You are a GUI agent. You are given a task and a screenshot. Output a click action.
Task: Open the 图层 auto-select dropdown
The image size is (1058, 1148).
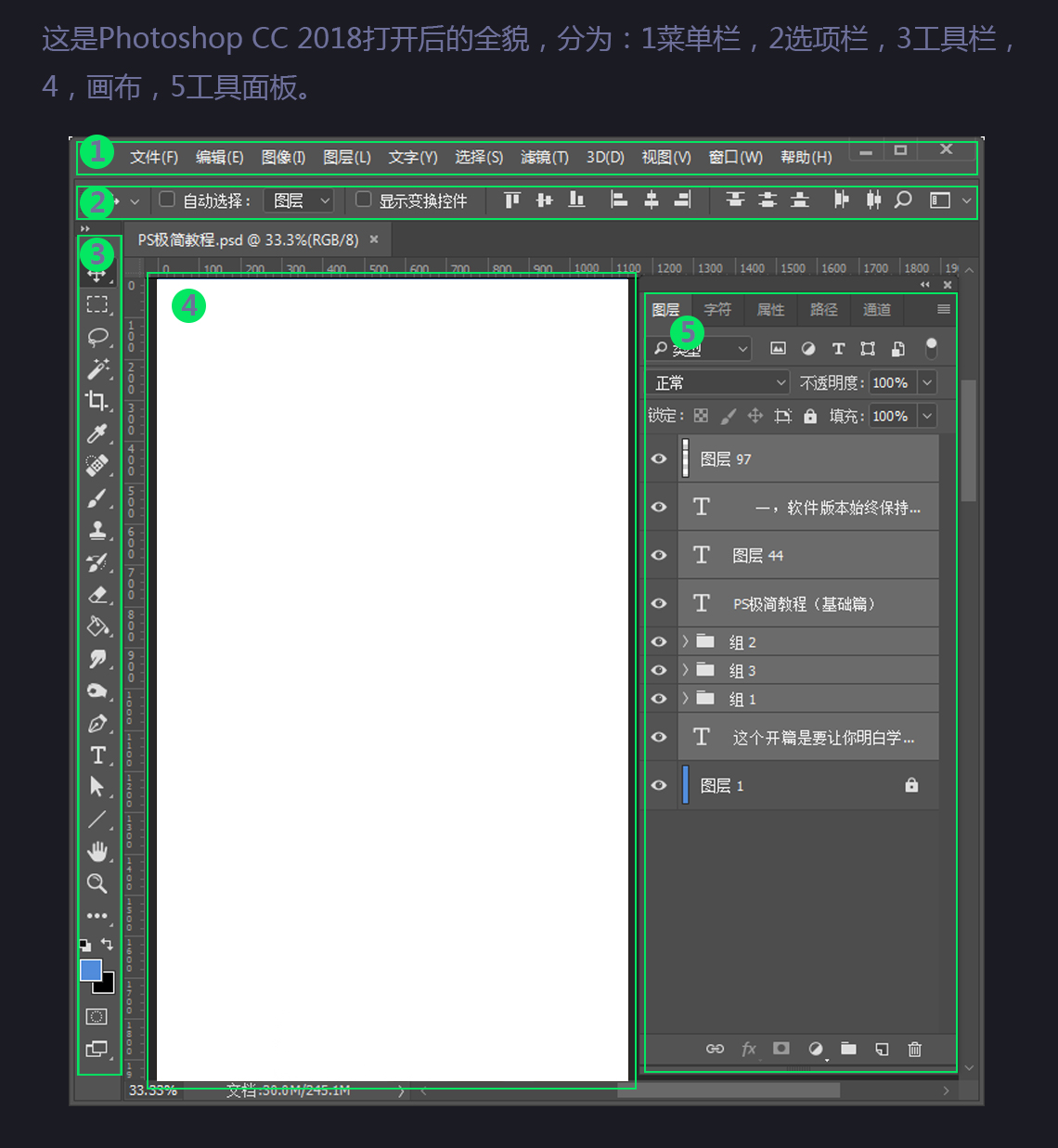(x=299, y=200)
